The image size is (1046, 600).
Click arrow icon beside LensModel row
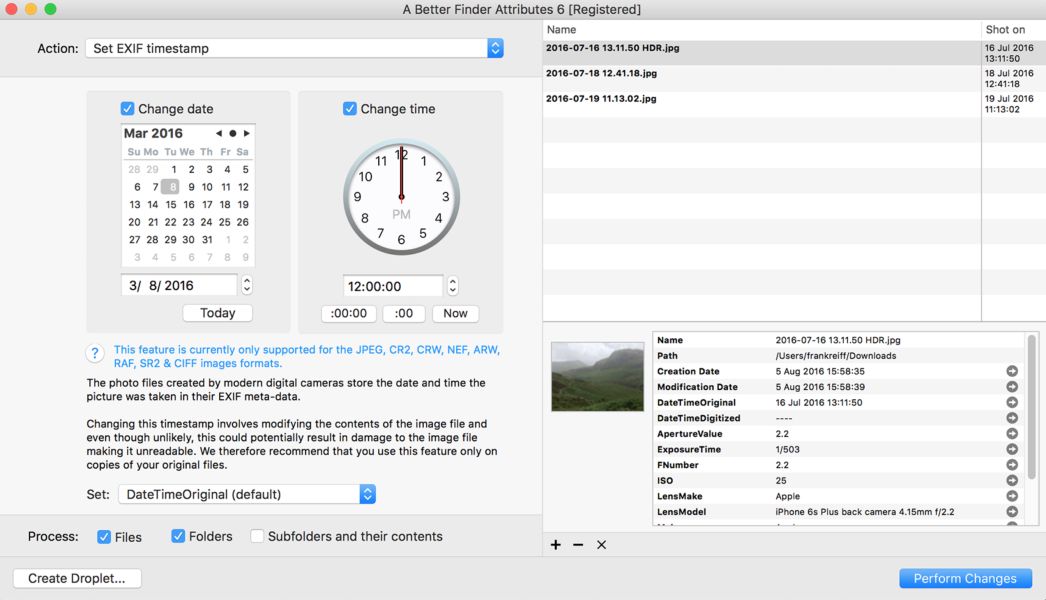[1012, 512]
